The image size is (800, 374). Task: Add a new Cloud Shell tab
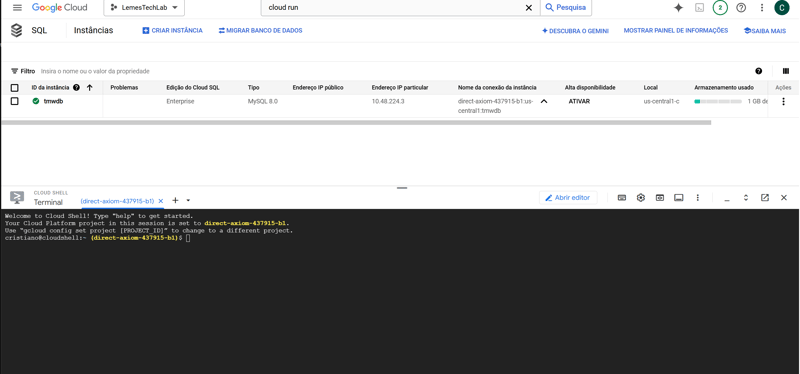175,201
